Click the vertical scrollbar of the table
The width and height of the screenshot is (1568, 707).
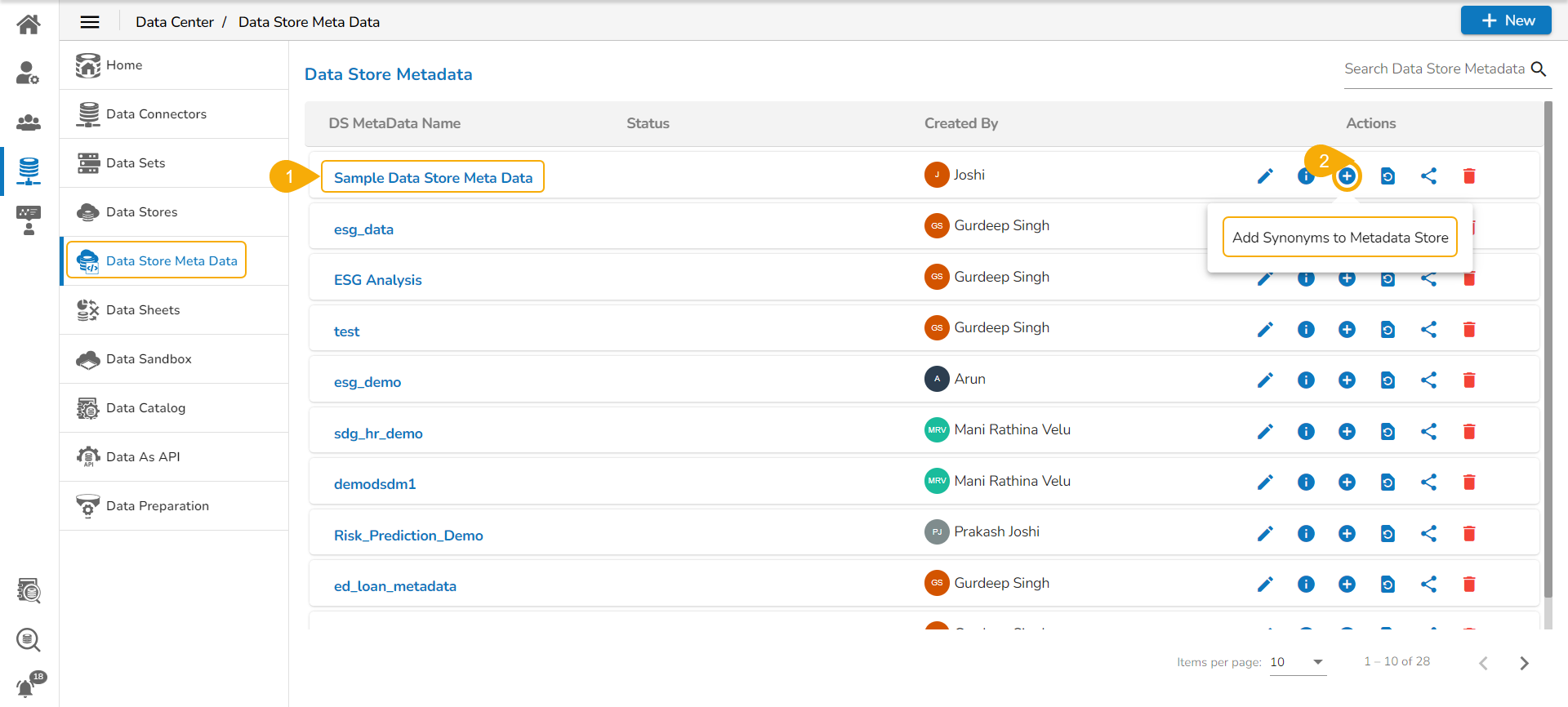click(x=1548, y=351)
